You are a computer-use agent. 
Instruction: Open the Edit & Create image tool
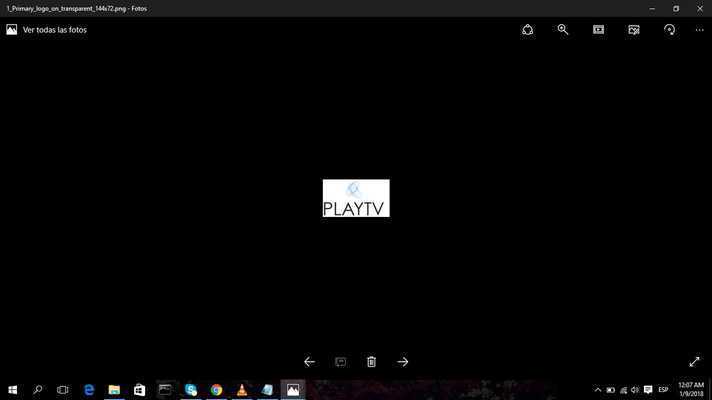634,30
